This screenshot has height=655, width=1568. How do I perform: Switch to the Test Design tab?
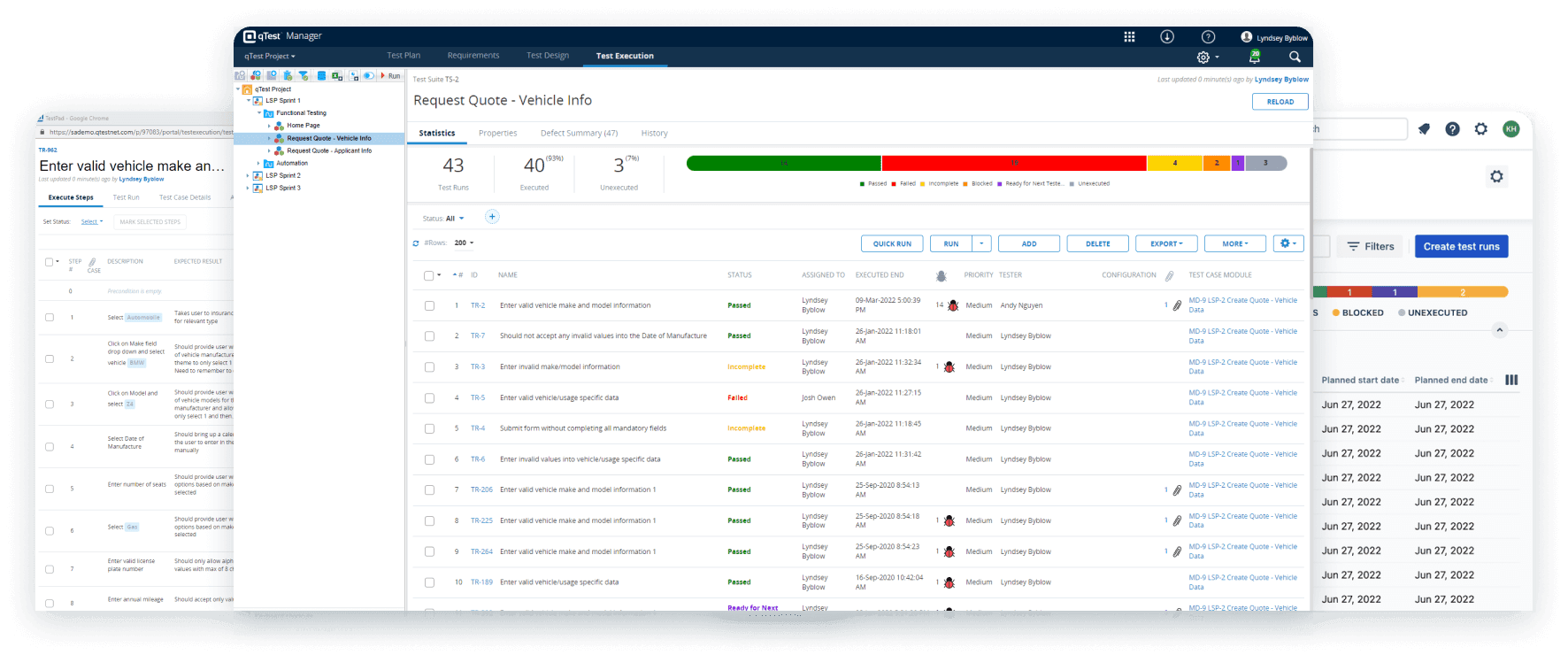click(x=547, y=56)
